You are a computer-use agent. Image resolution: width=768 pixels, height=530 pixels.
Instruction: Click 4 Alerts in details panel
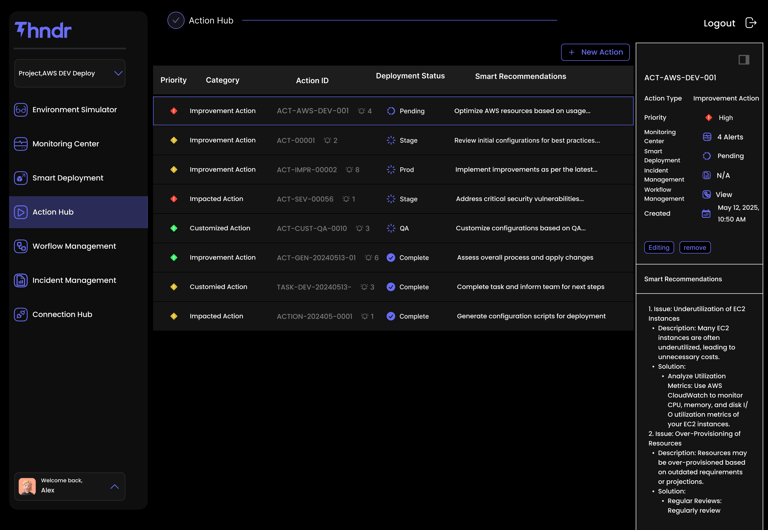point(730,137)
